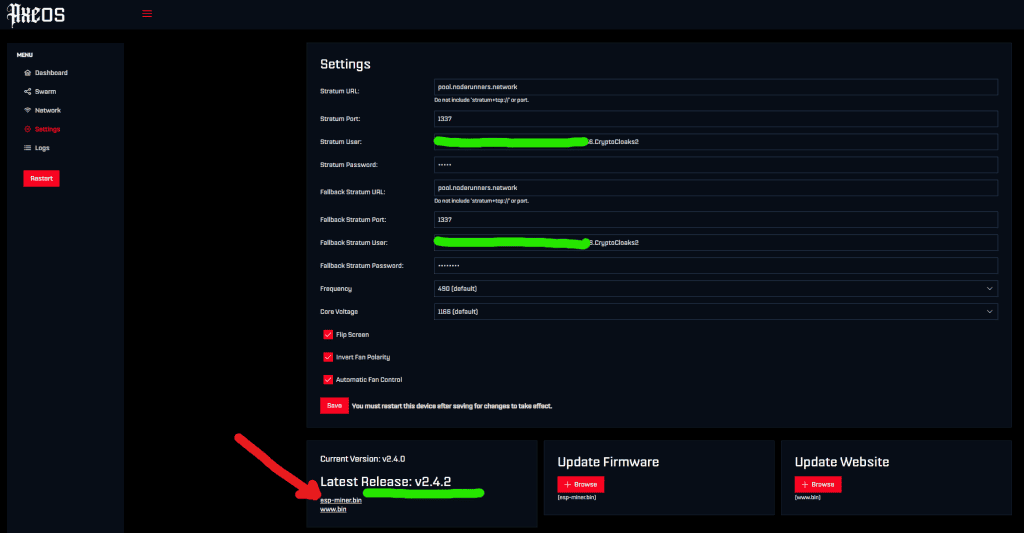The image size is (1024, 533).
Task: Click the Core Voltage dropdown chevron arrow
Action: click(989, 312)
